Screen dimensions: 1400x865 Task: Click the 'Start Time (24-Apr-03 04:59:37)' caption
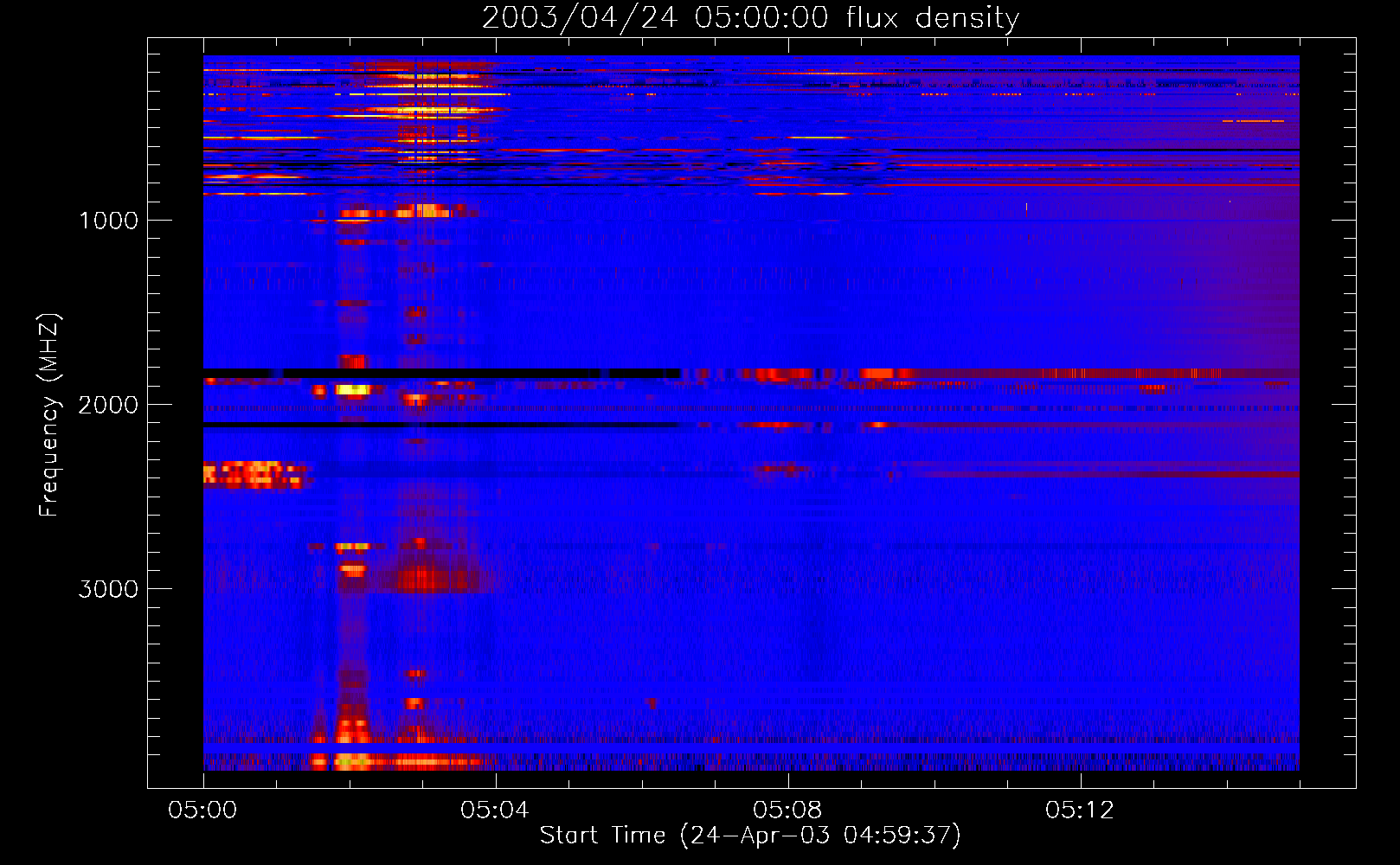(x=750, y=836)
